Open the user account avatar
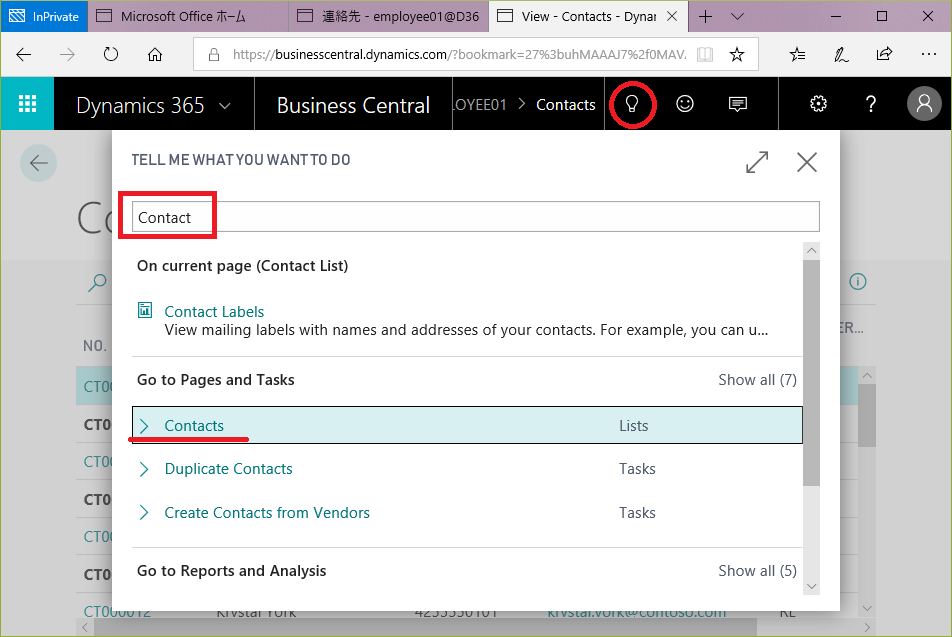 click(924, 104)
